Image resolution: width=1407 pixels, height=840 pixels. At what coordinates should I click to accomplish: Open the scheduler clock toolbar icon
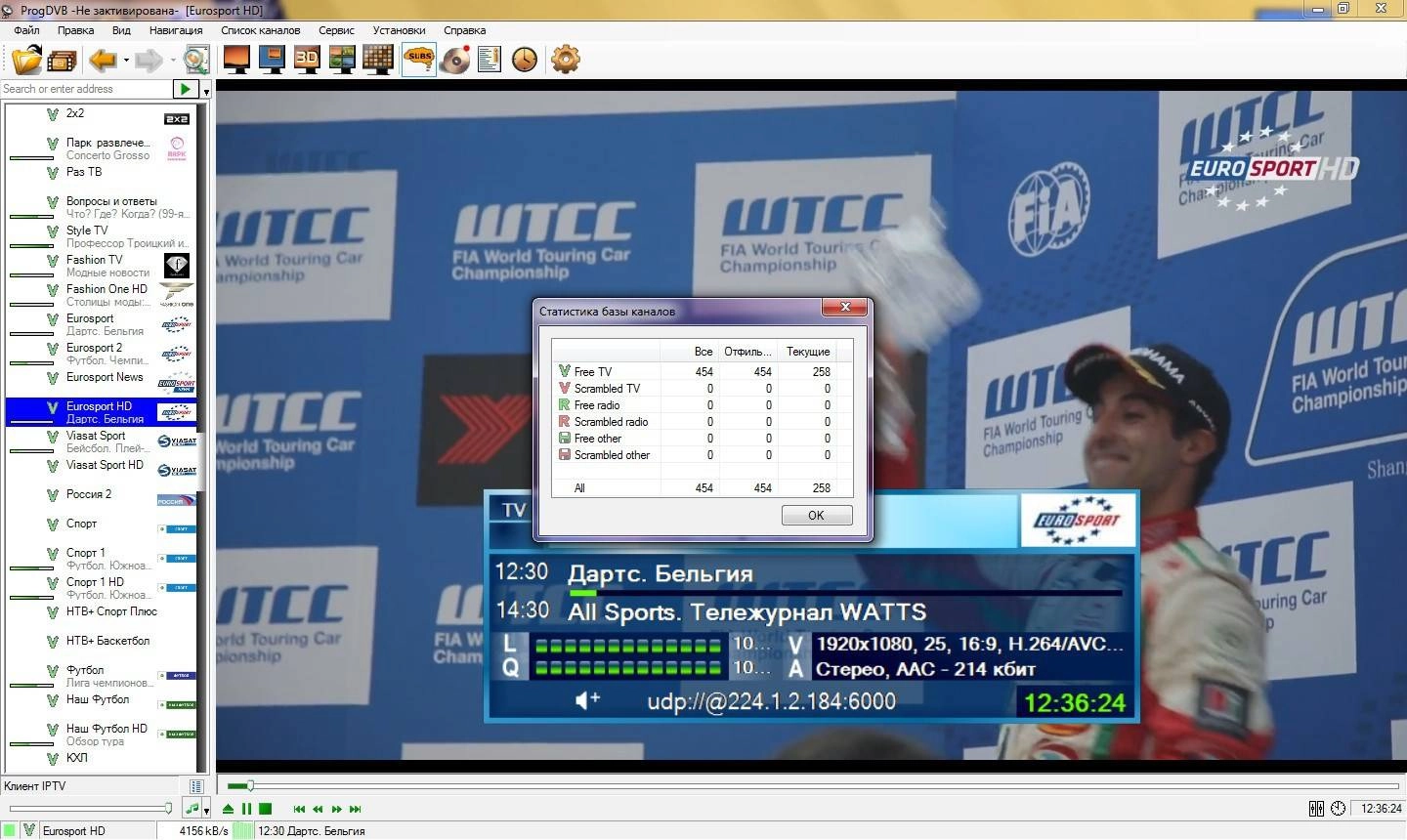pos(525,60)
